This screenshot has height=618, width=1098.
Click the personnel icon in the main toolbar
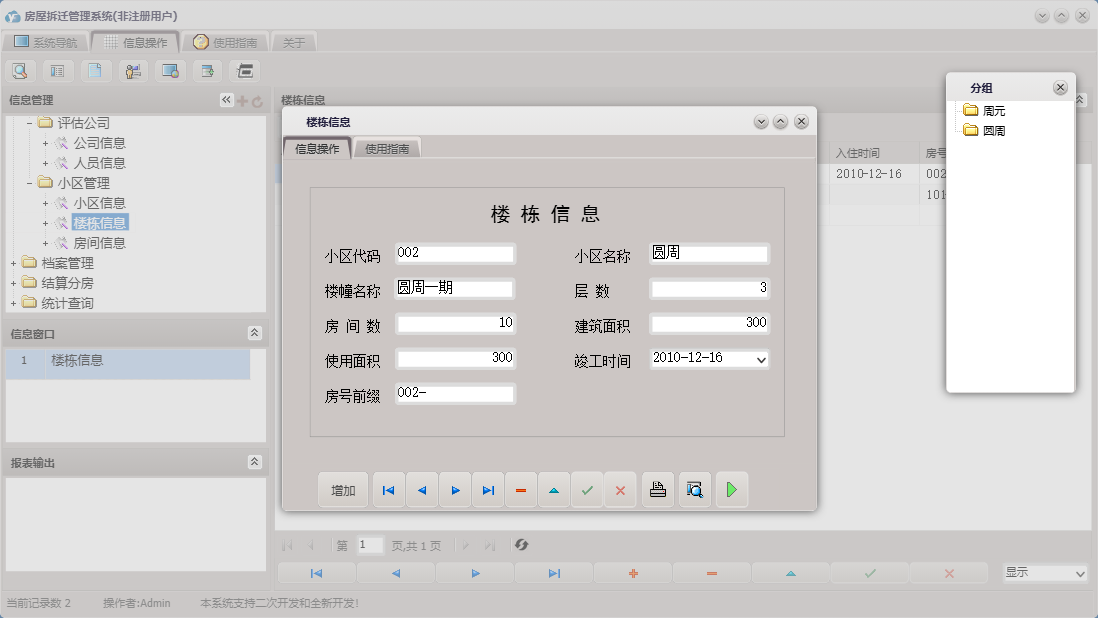(134, 71)
